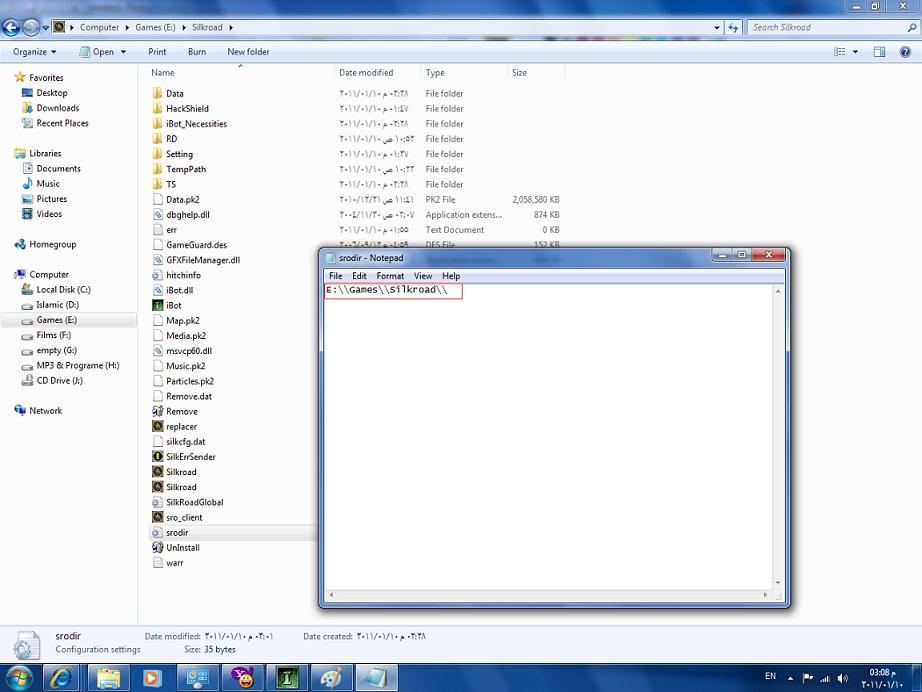Open Yahoo Messenger taskbar icon

(242, 678)
